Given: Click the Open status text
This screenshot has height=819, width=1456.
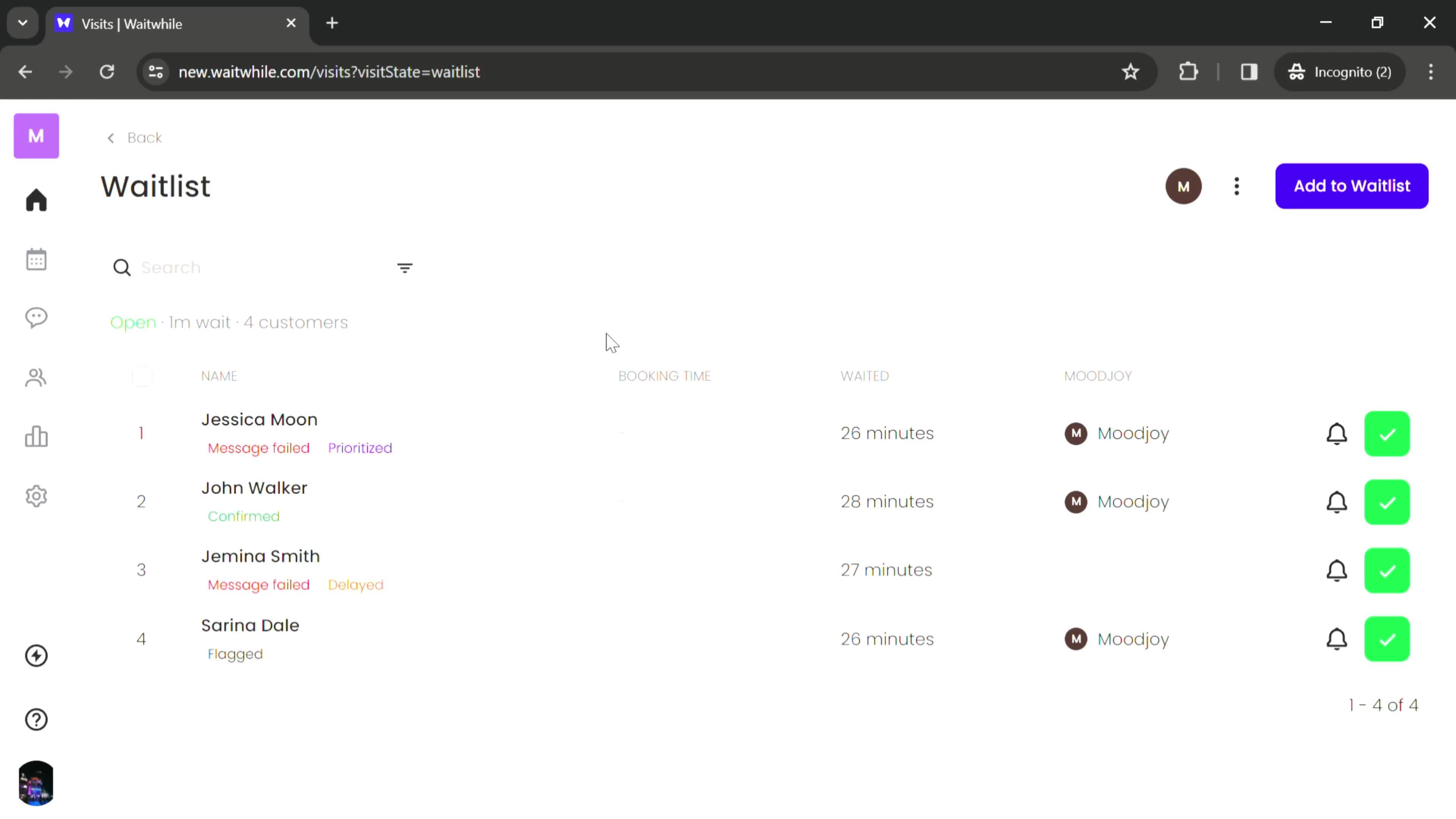Looking at the screenshot, I should click(133, 322).
